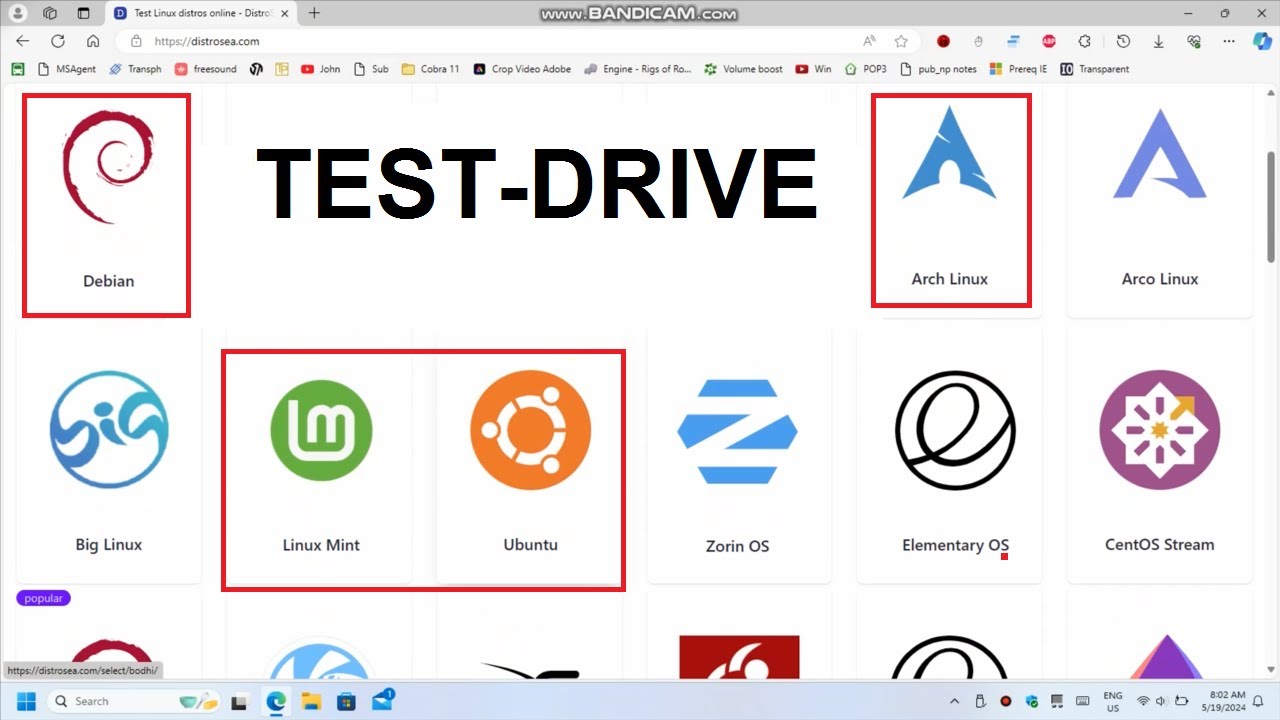Open the freesound bookmark
This screenshot has width=1280, height=720.
[206, 69]
